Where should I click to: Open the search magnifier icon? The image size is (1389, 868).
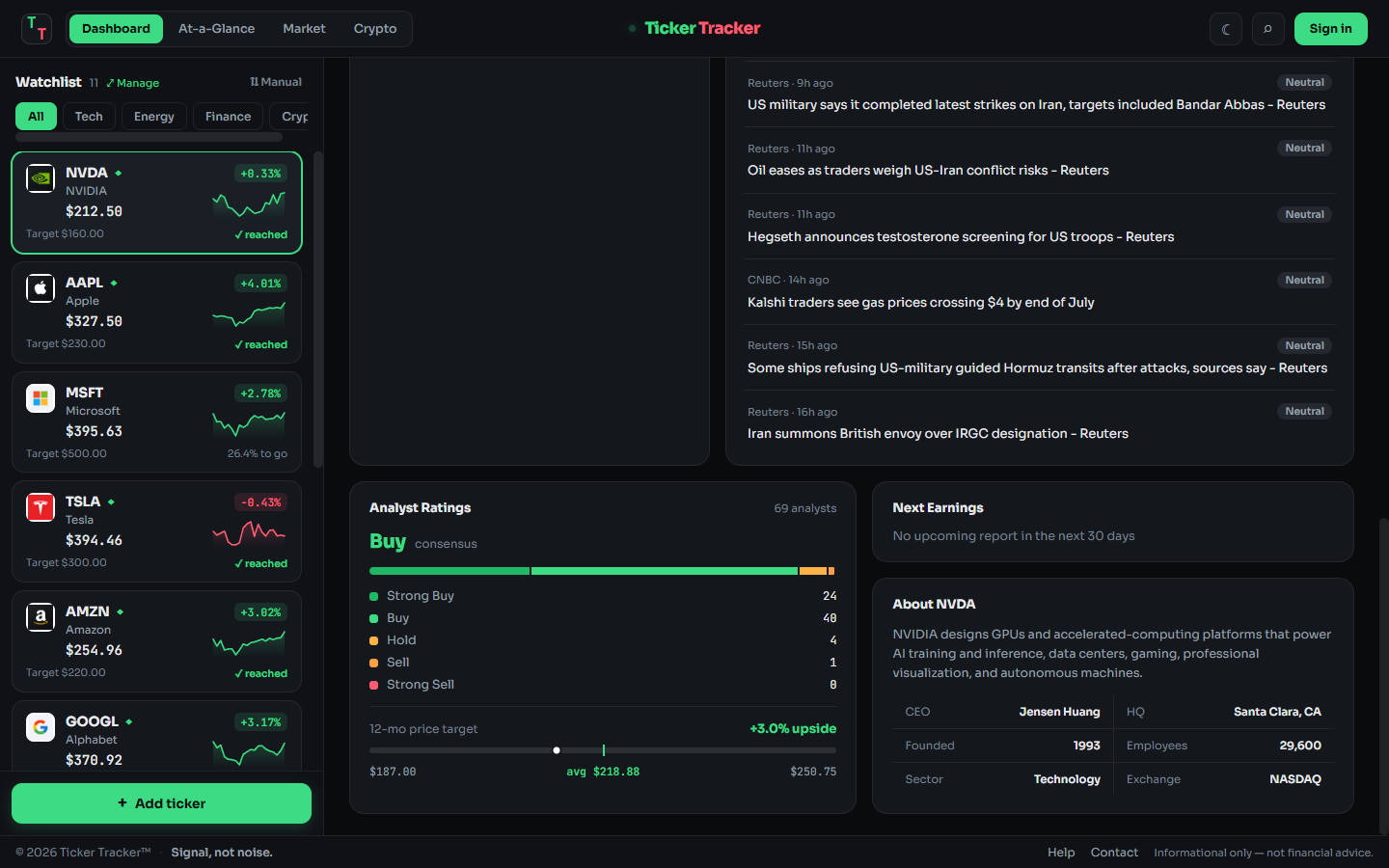click(1267, 29)
